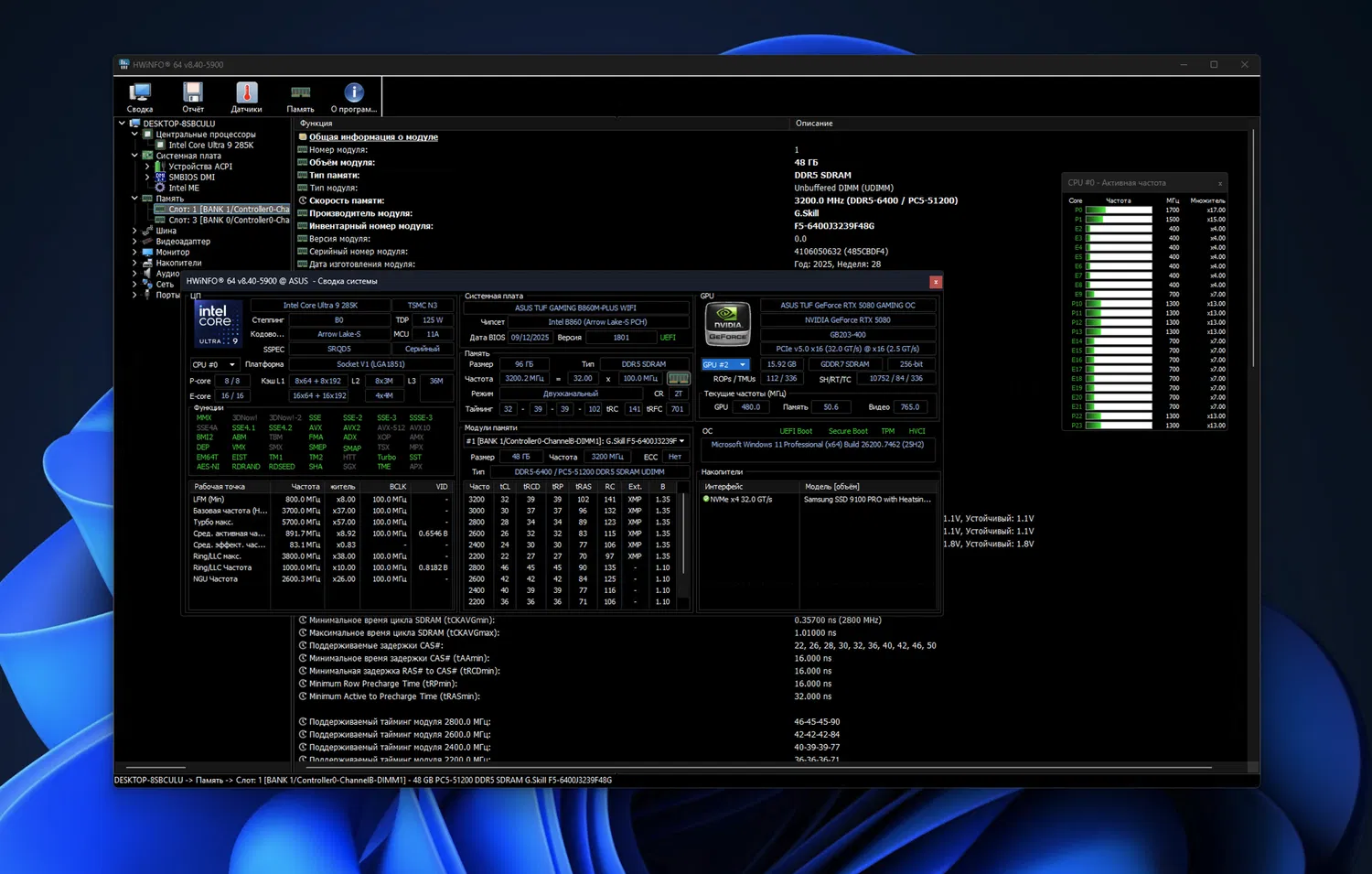Screen dimensions: 1372x874
Task: Close the CPU #0 Активная частота panel
Action: click(1219, 183)
